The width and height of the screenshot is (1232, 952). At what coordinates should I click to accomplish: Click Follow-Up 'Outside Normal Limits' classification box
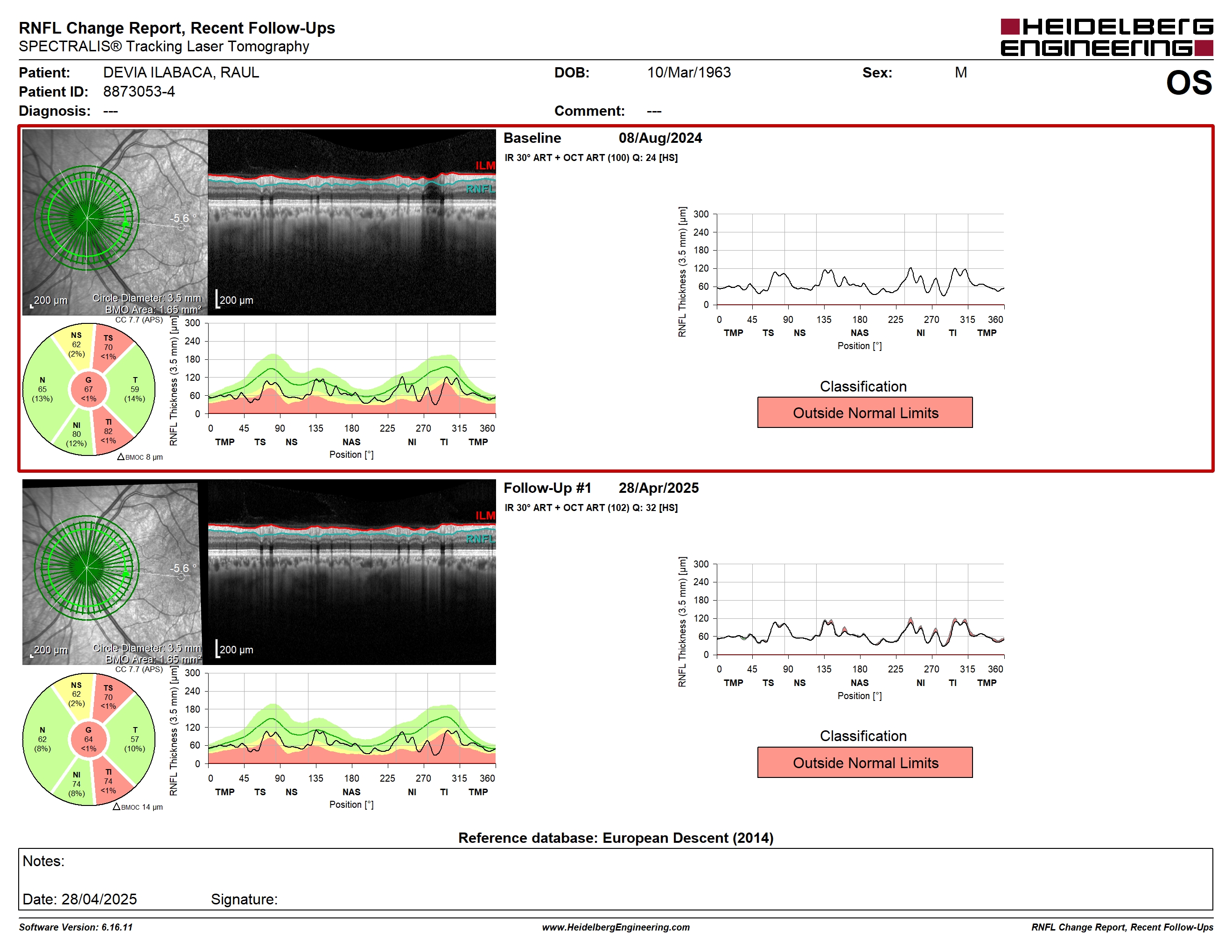[x=865, y=763]
